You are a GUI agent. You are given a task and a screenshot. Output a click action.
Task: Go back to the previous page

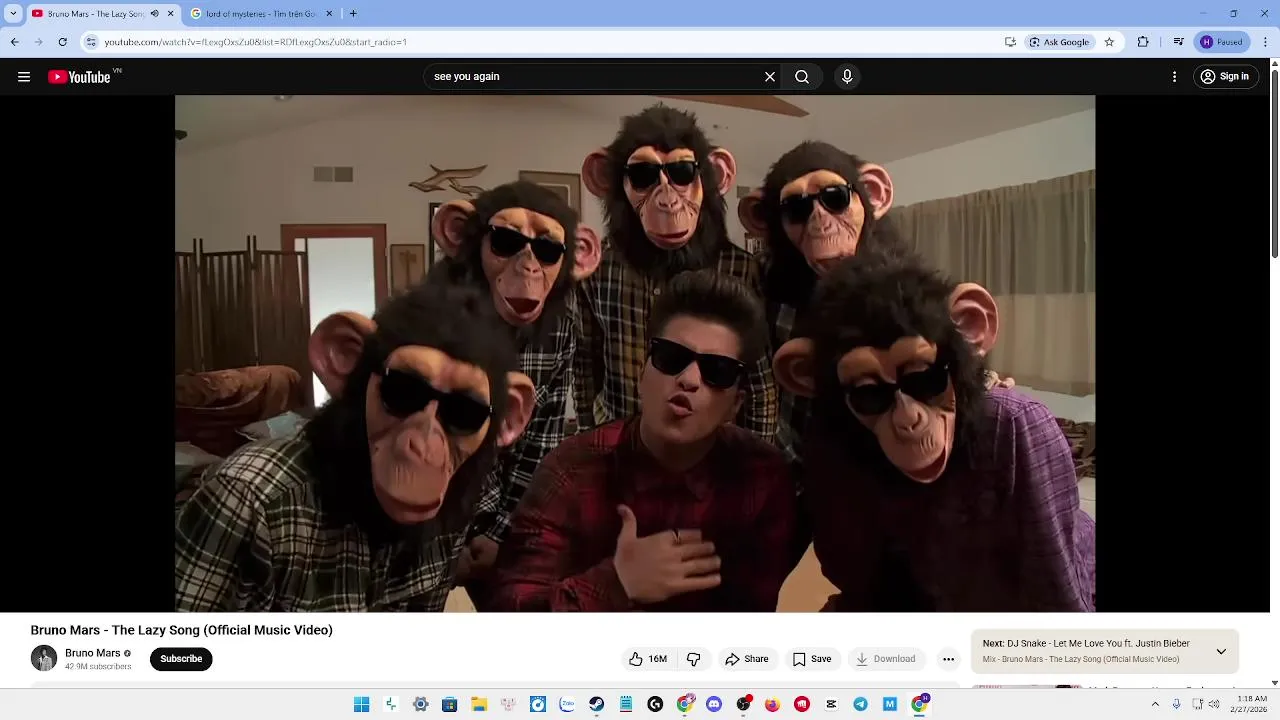point(14,42)
